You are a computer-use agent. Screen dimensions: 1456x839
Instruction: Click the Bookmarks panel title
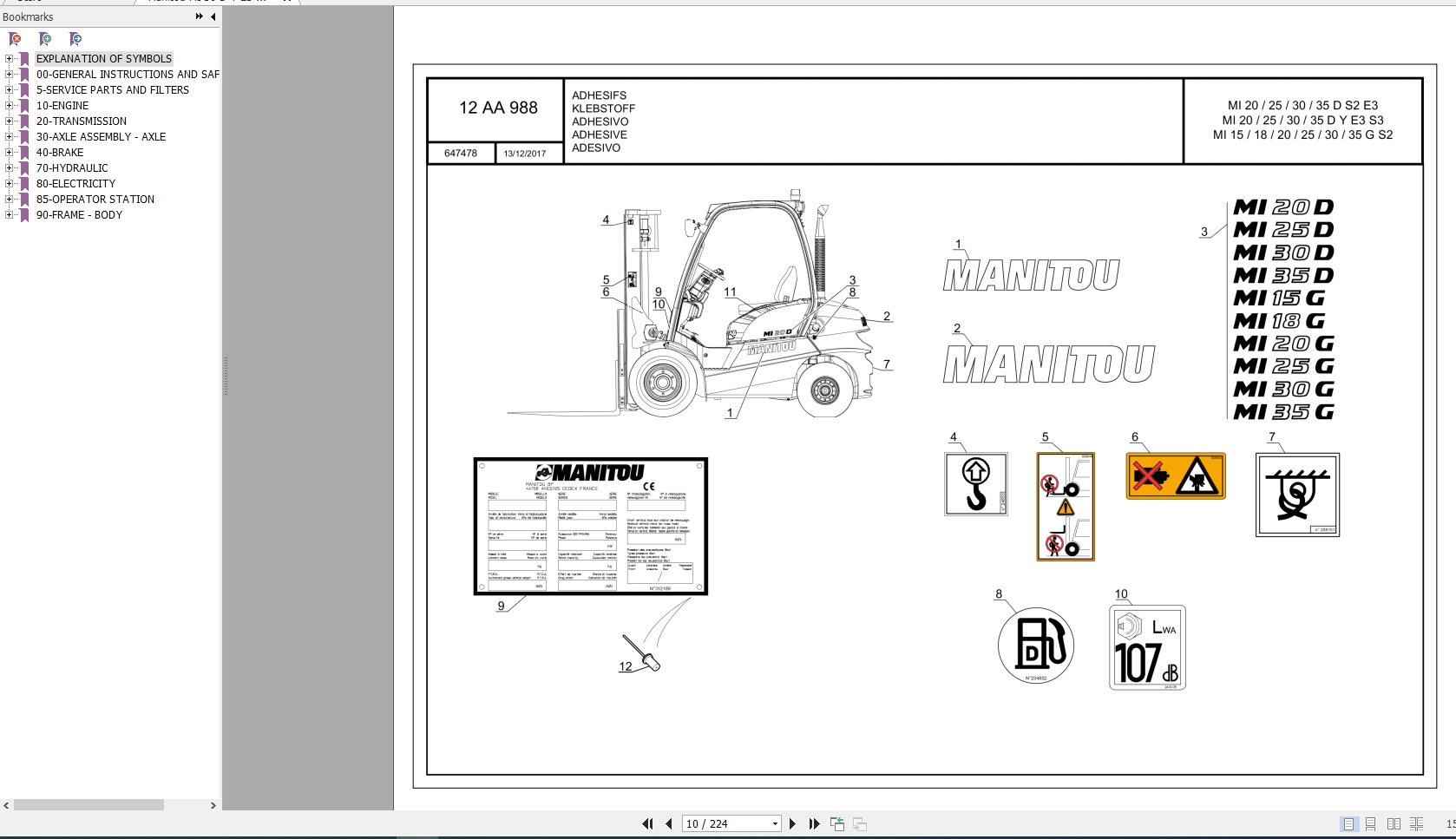point(28,16)
